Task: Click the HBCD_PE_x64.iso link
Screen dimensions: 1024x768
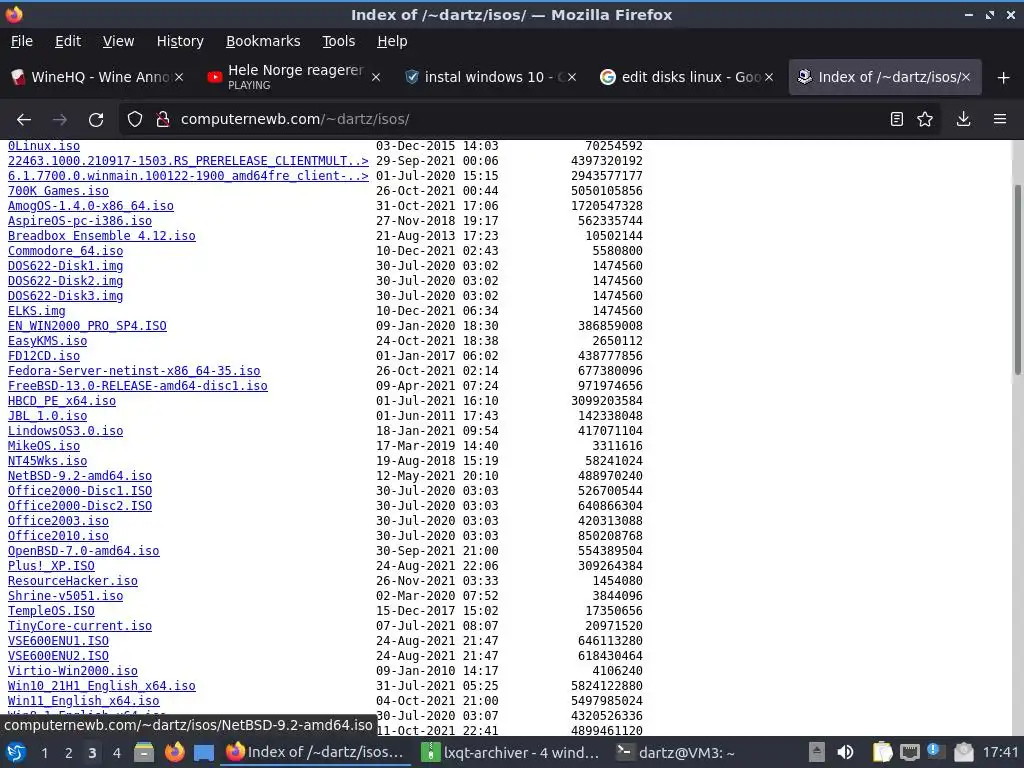Action: [61, 401]
